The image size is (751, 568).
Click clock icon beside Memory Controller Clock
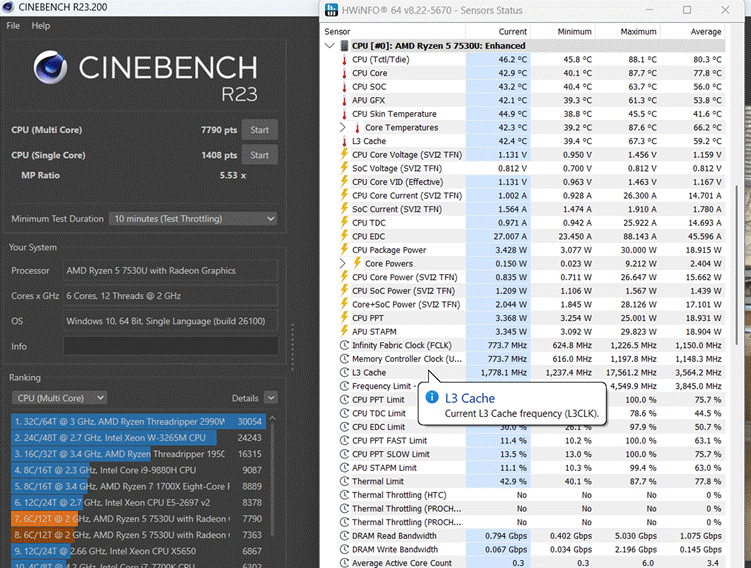(x=344, y=359)
